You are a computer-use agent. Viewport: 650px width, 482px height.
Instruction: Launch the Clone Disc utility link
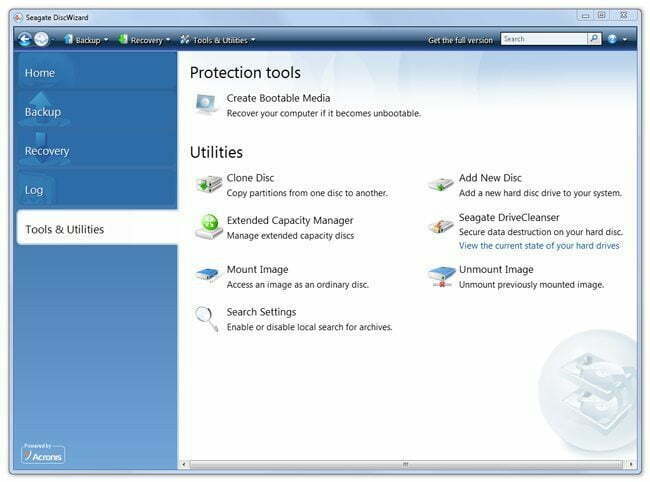250,178
